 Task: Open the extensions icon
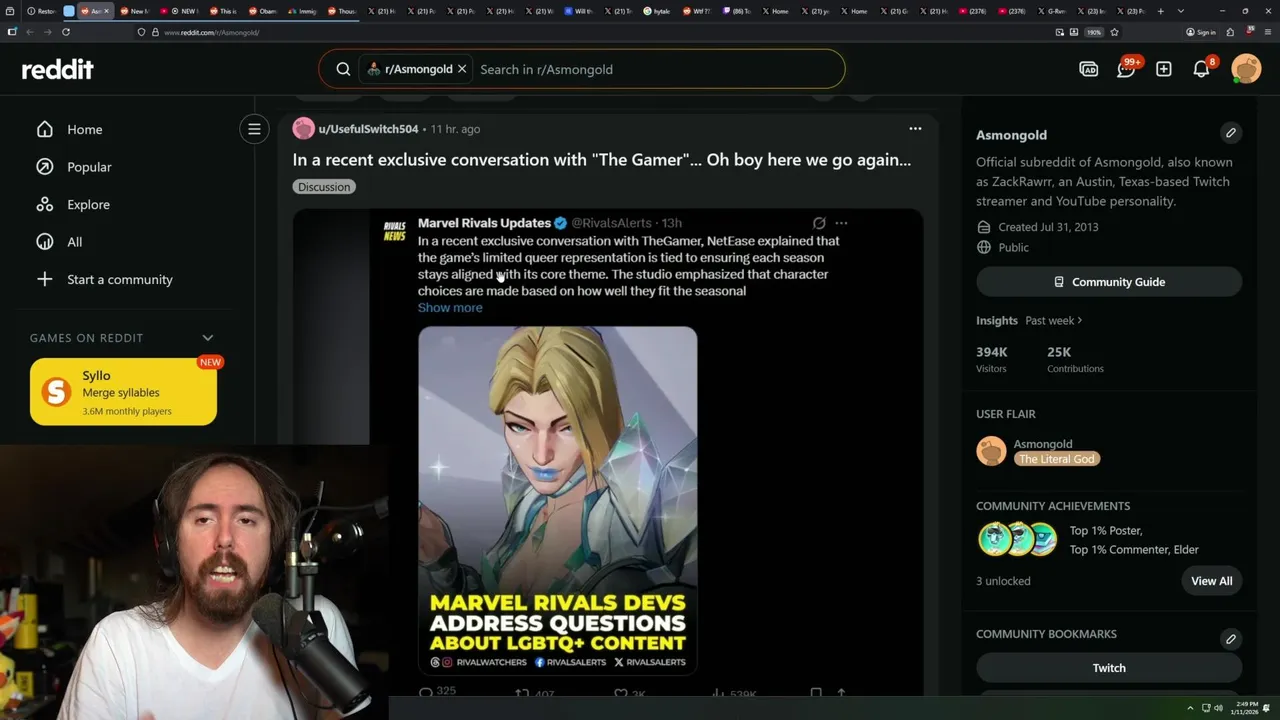(1230, 32)
